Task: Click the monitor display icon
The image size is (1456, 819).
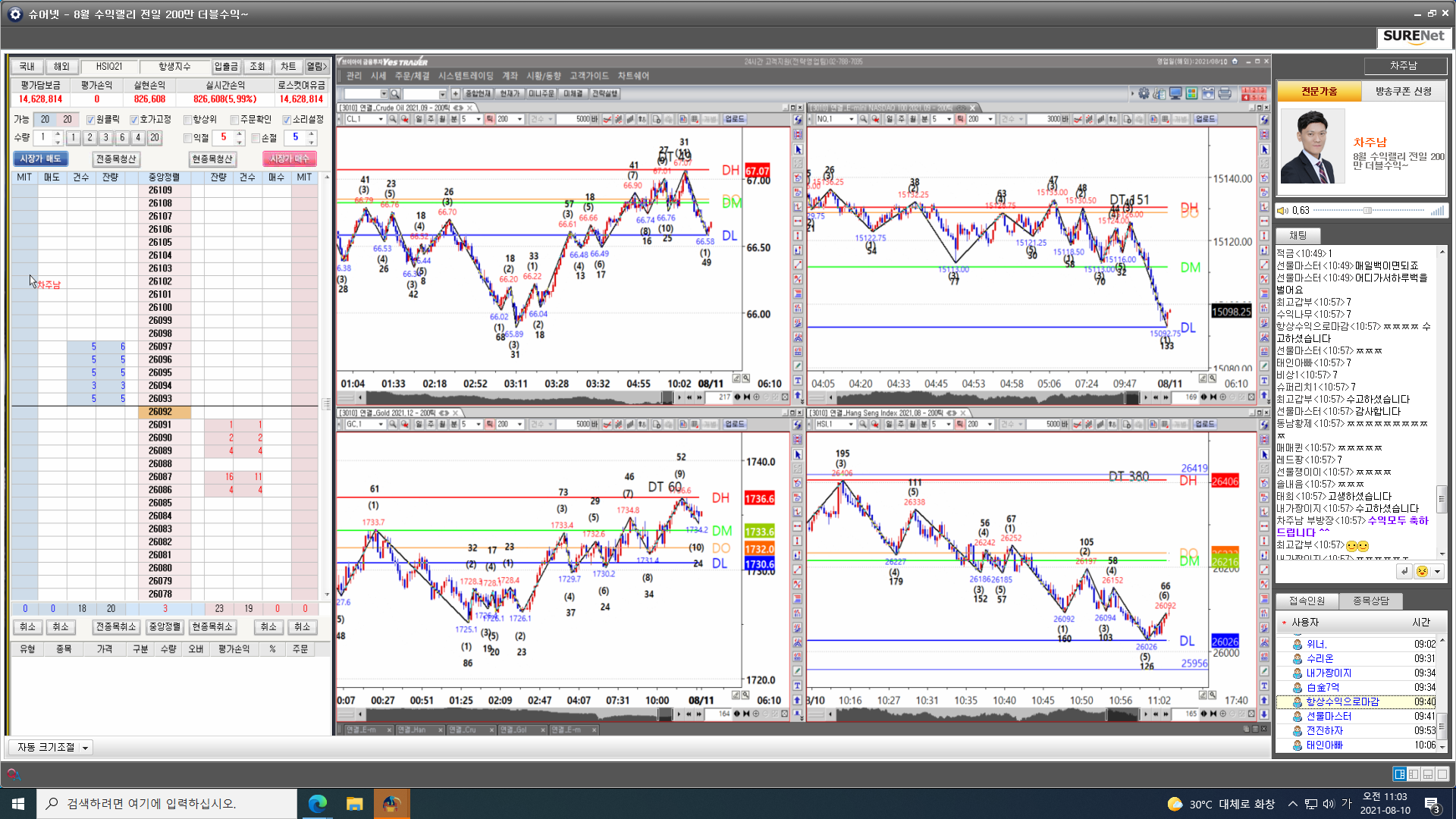Action: pyautogui.click(x=1175, y=93)
